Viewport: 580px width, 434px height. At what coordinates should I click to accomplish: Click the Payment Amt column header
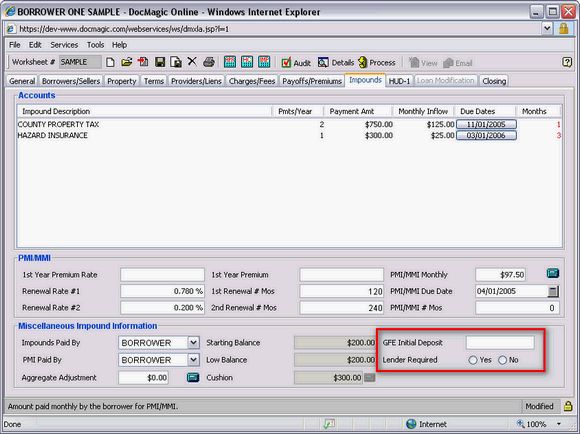[x=357, y=111]
